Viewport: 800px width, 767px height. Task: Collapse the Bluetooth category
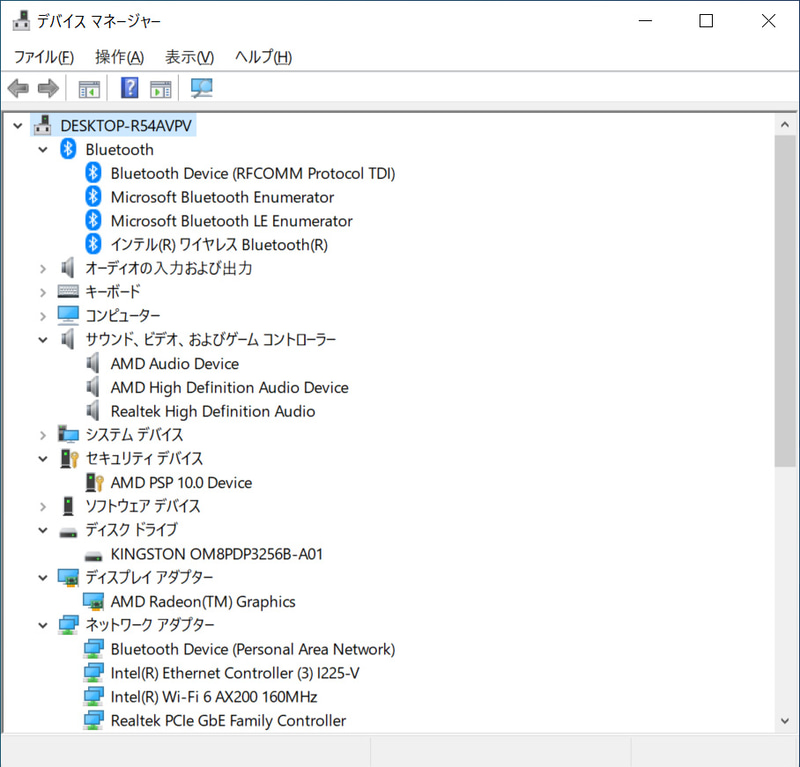click(42, 149)
